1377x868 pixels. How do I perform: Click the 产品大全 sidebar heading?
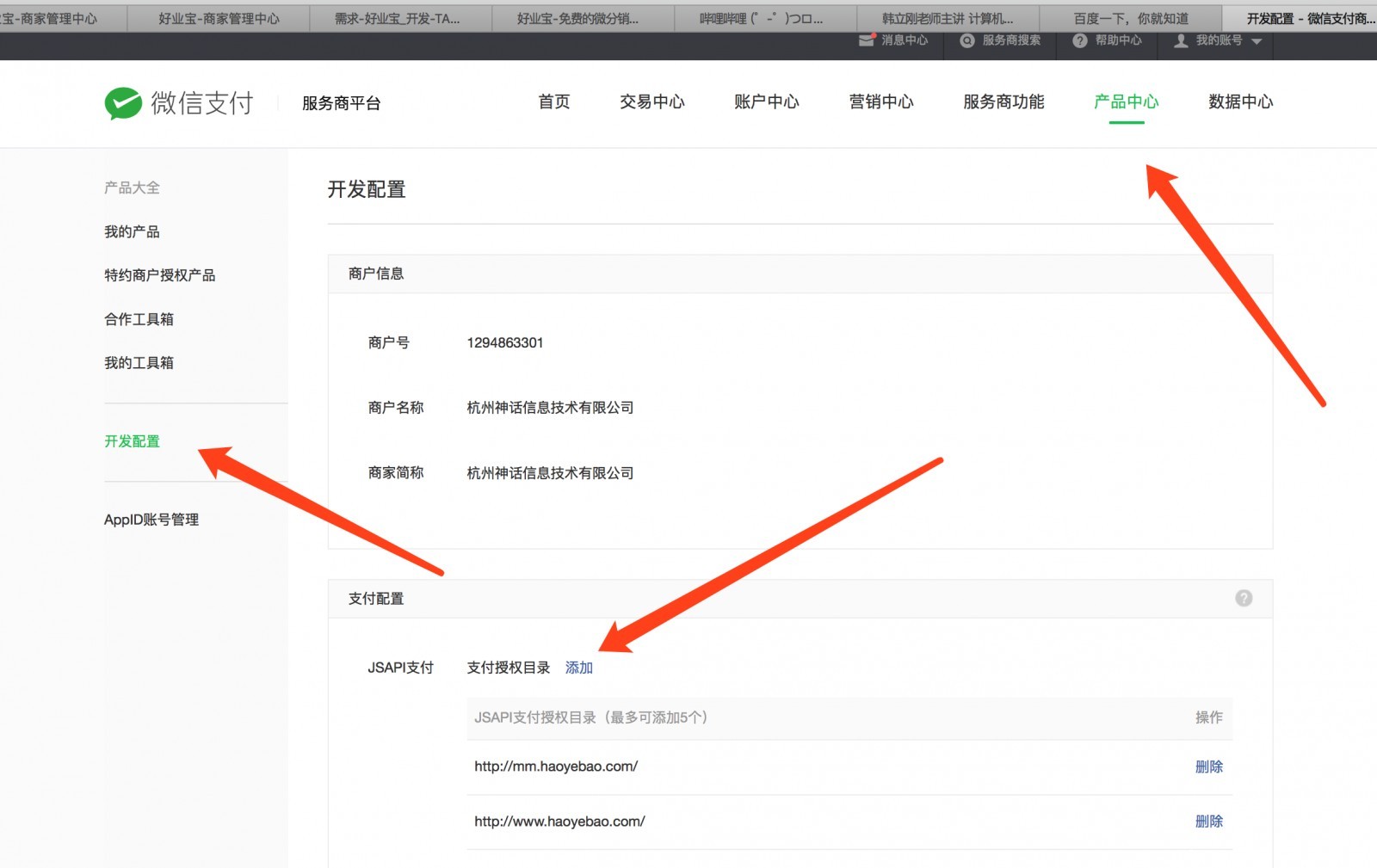[132, 188]
